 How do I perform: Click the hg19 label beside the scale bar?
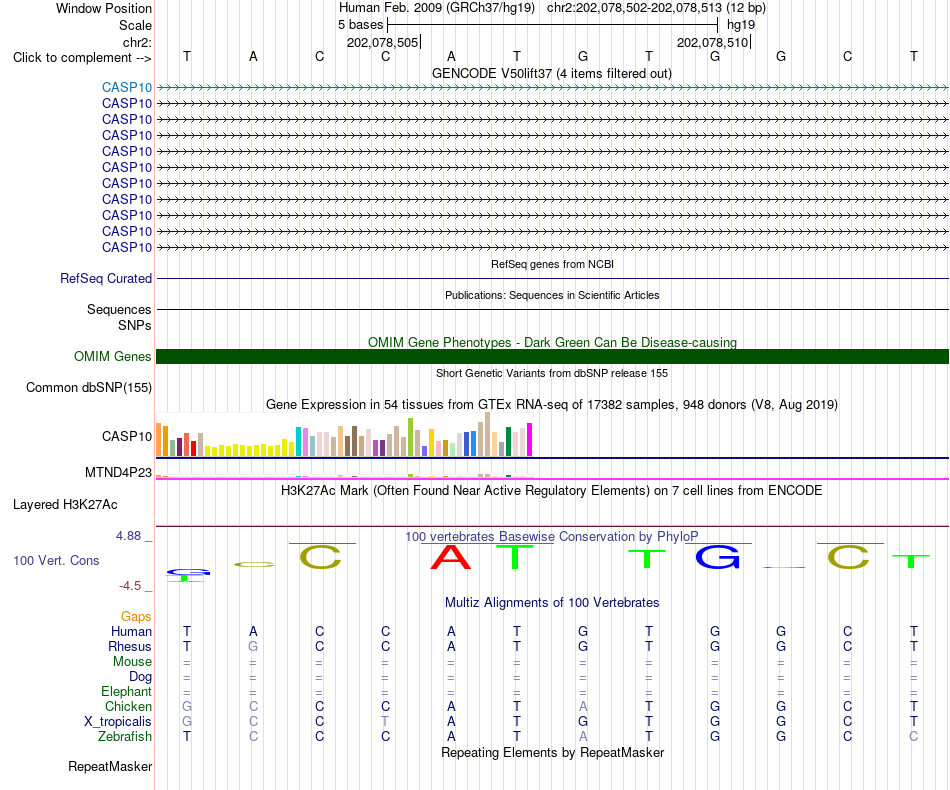[x=741, y=25]
